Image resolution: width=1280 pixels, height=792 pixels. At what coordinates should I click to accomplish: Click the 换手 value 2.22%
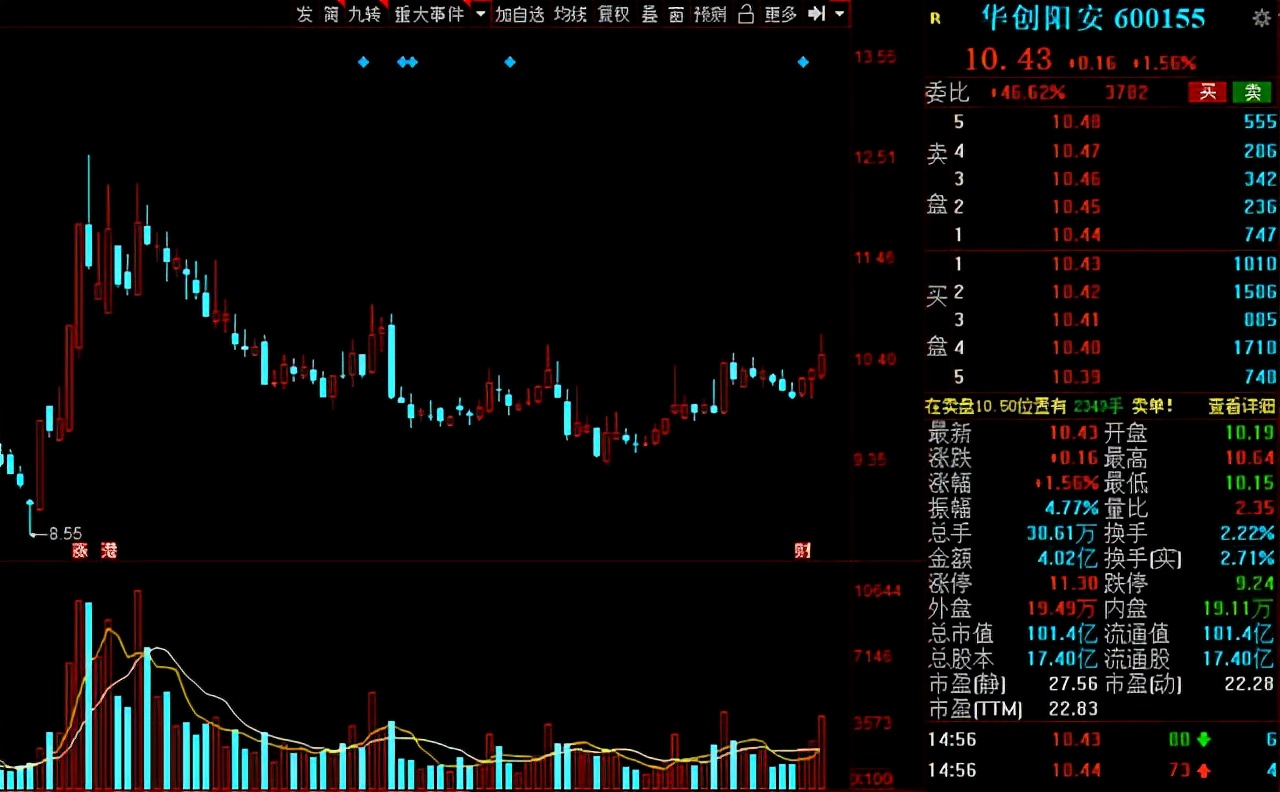pyautogui.click(x=1248, y=533)
